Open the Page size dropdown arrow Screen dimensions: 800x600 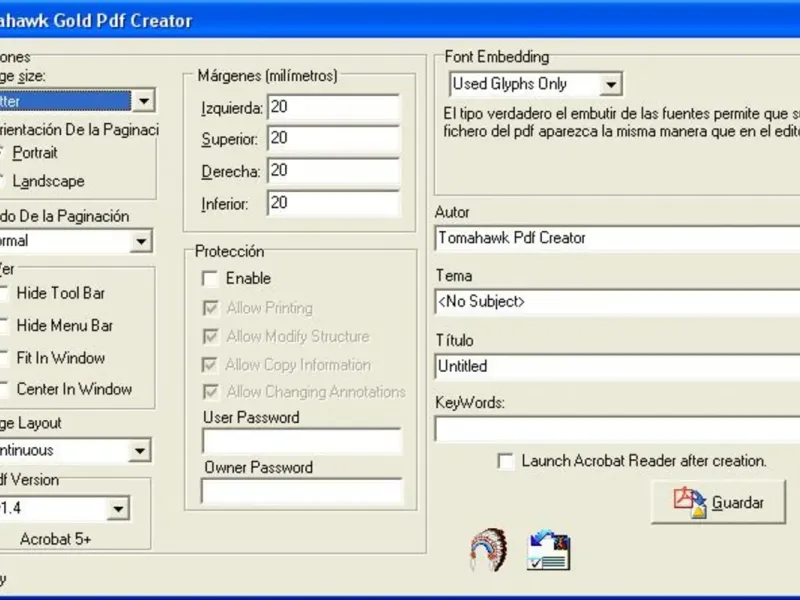143,101
